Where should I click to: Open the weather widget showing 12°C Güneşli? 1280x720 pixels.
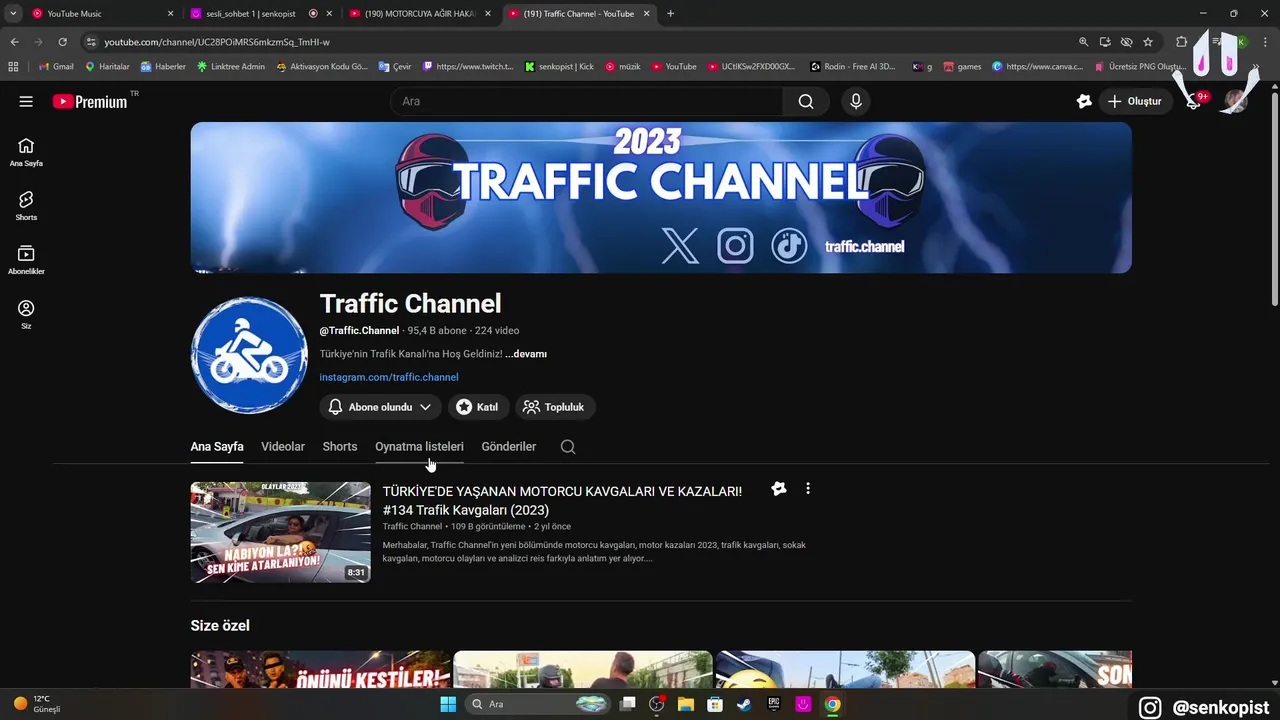tap(38, 704)
